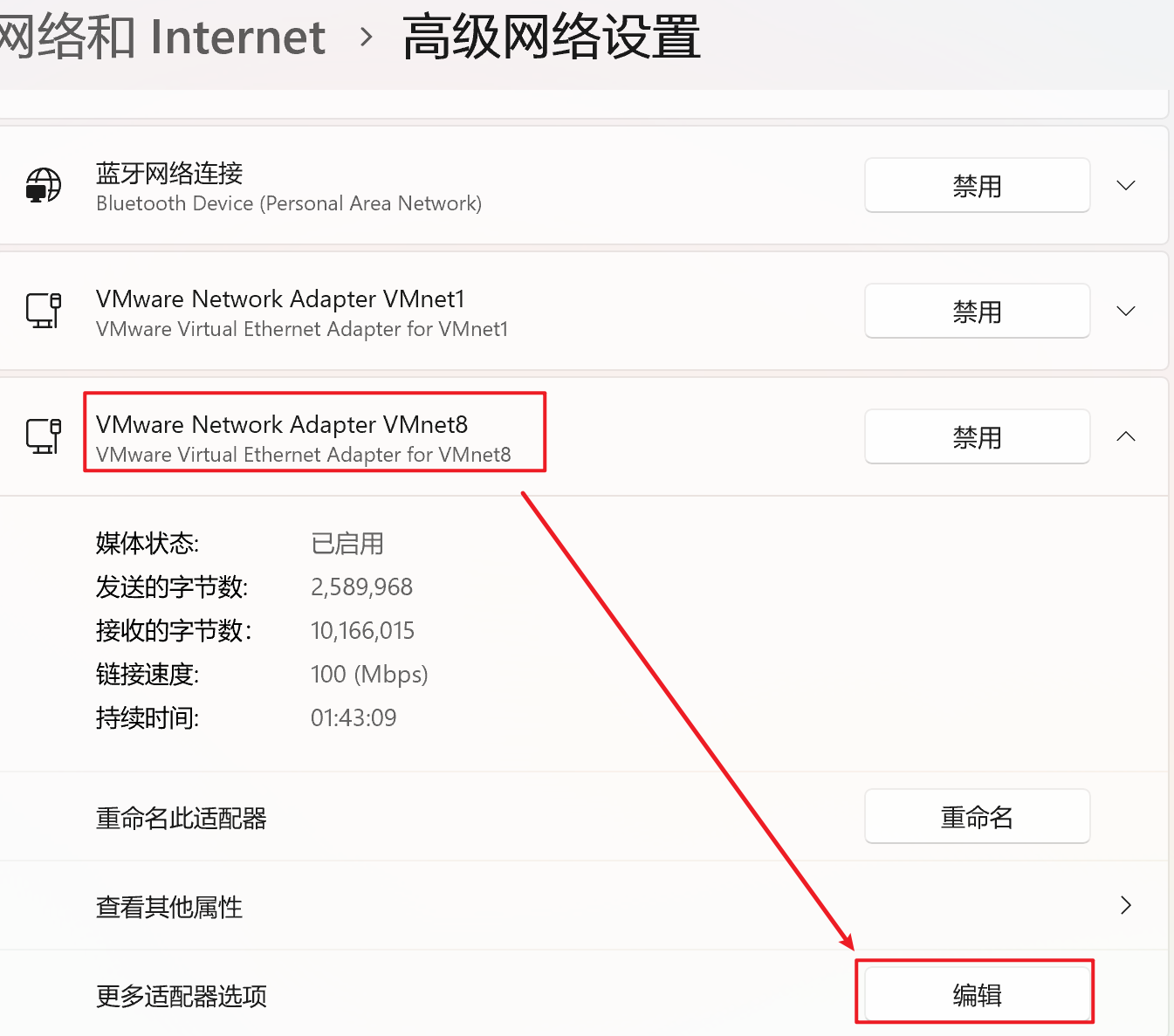Image resolution: width=1174 pixels, height=1036 pixels.
Task: Click the 高级网络设置 breadcrumb title
Action: [551, 38]
